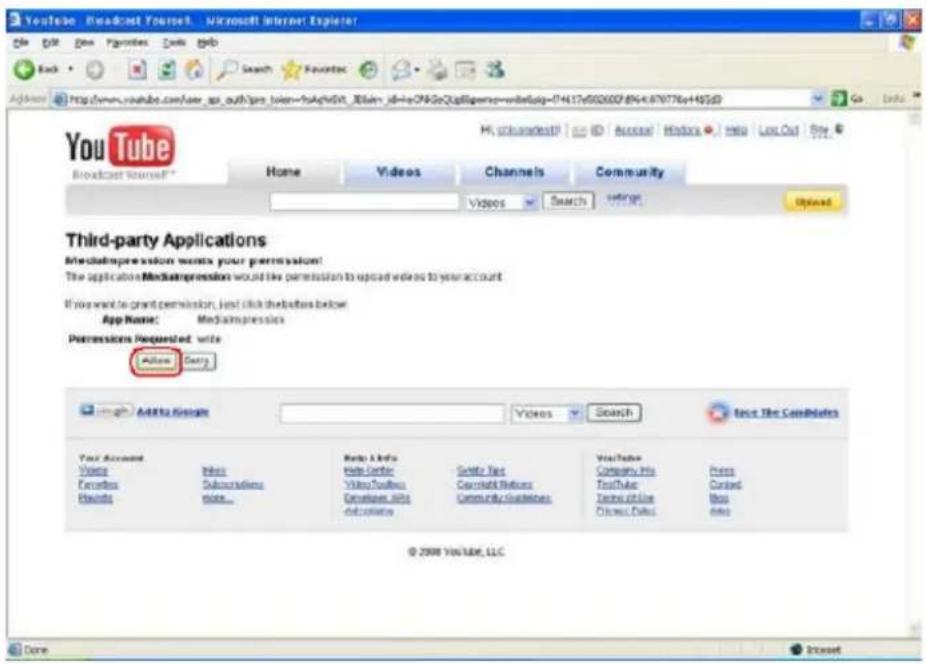This screenshot has width=926, height=665.
Task: Click the Mail envelope toolbar icon
Action: click(401, 70)
